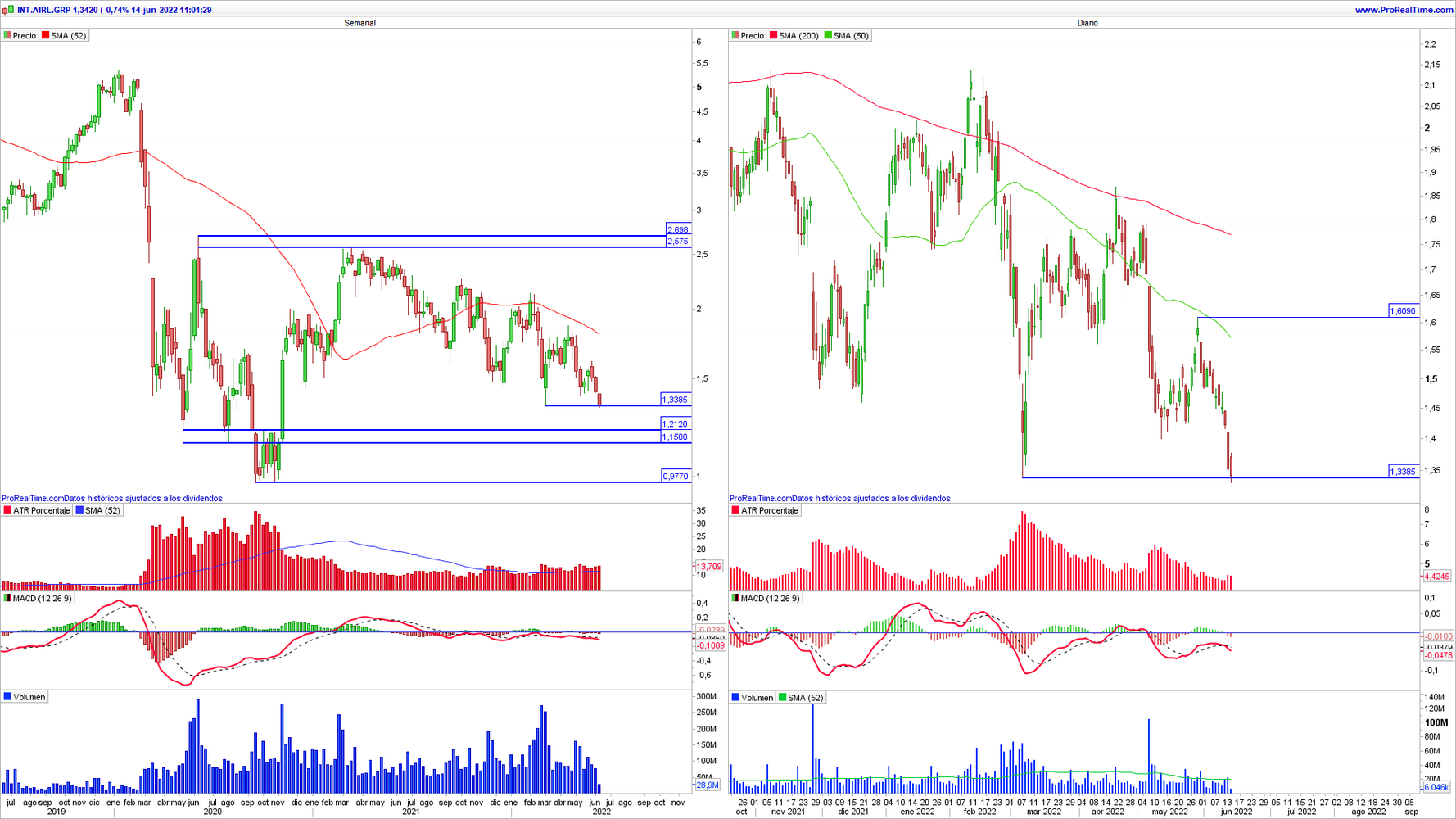Click the MACD (12 26 9) legend in Semanal chart
This screenshot has width=1456, height=819.
pos(38,598)
